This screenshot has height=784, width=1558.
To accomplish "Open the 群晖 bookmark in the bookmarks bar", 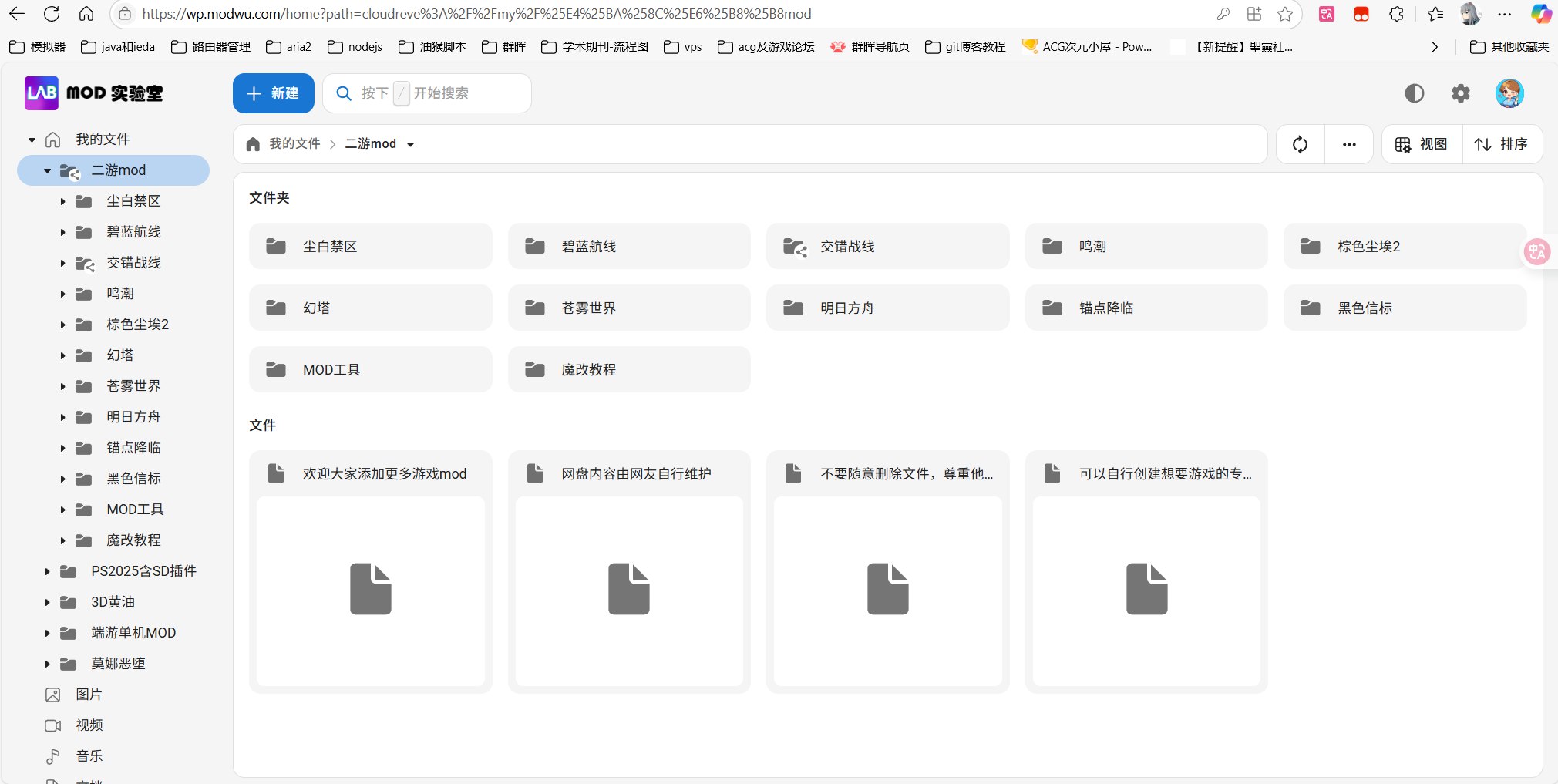I will coord(504,46).
